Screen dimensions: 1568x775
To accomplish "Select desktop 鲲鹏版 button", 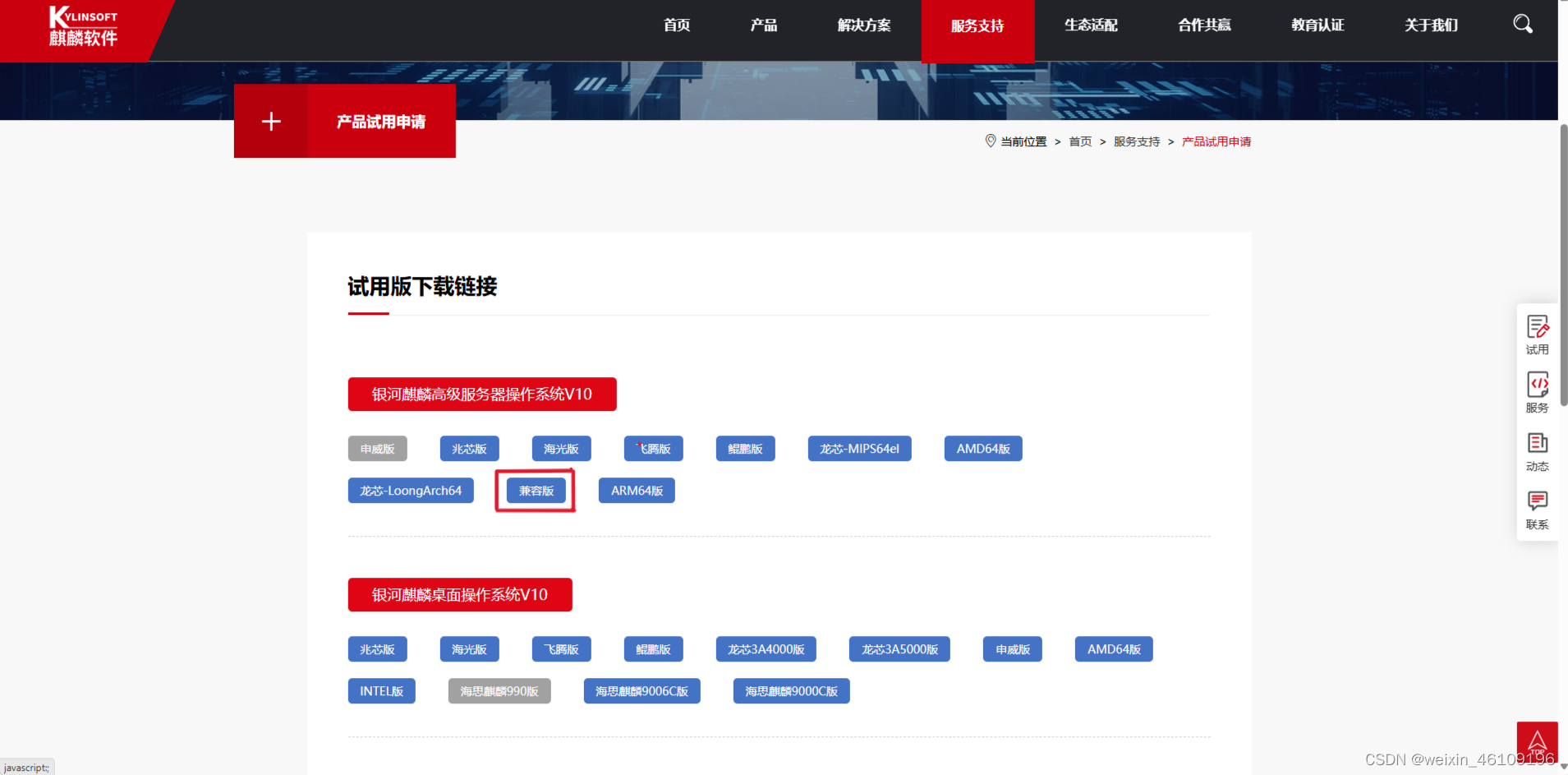I will (x=654, y=649).
